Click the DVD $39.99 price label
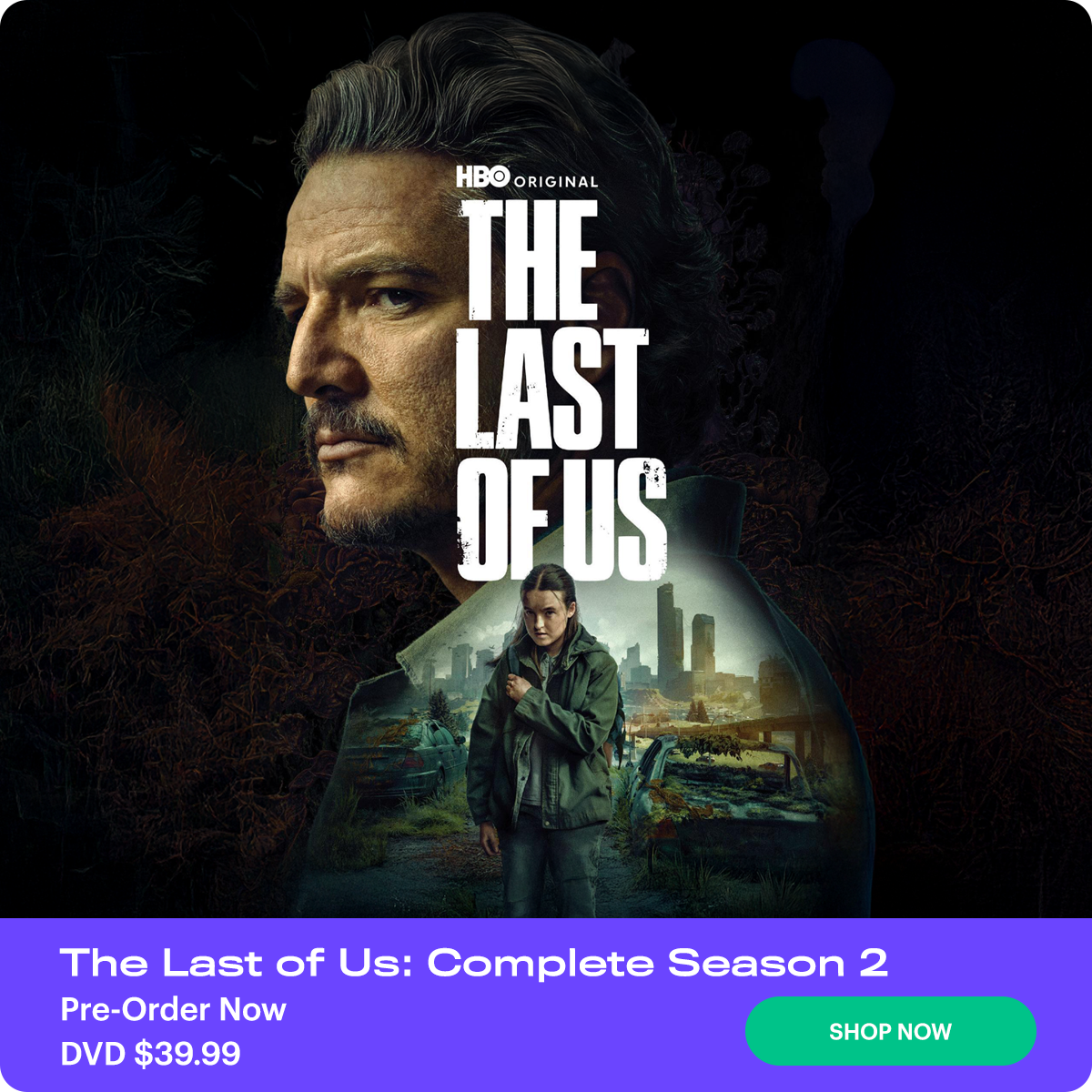 [150, 1054]
